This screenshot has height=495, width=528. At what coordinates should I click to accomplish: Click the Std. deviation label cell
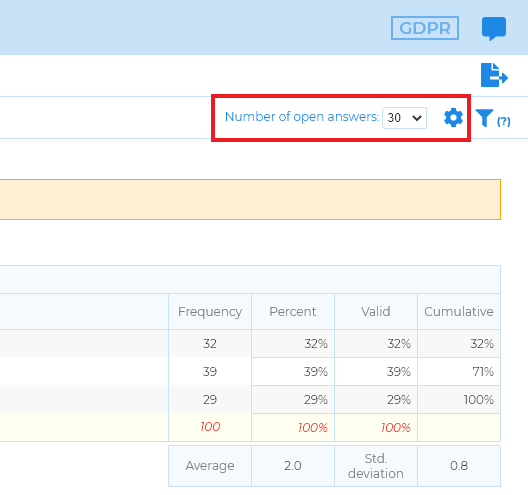(x=376, y=466)
